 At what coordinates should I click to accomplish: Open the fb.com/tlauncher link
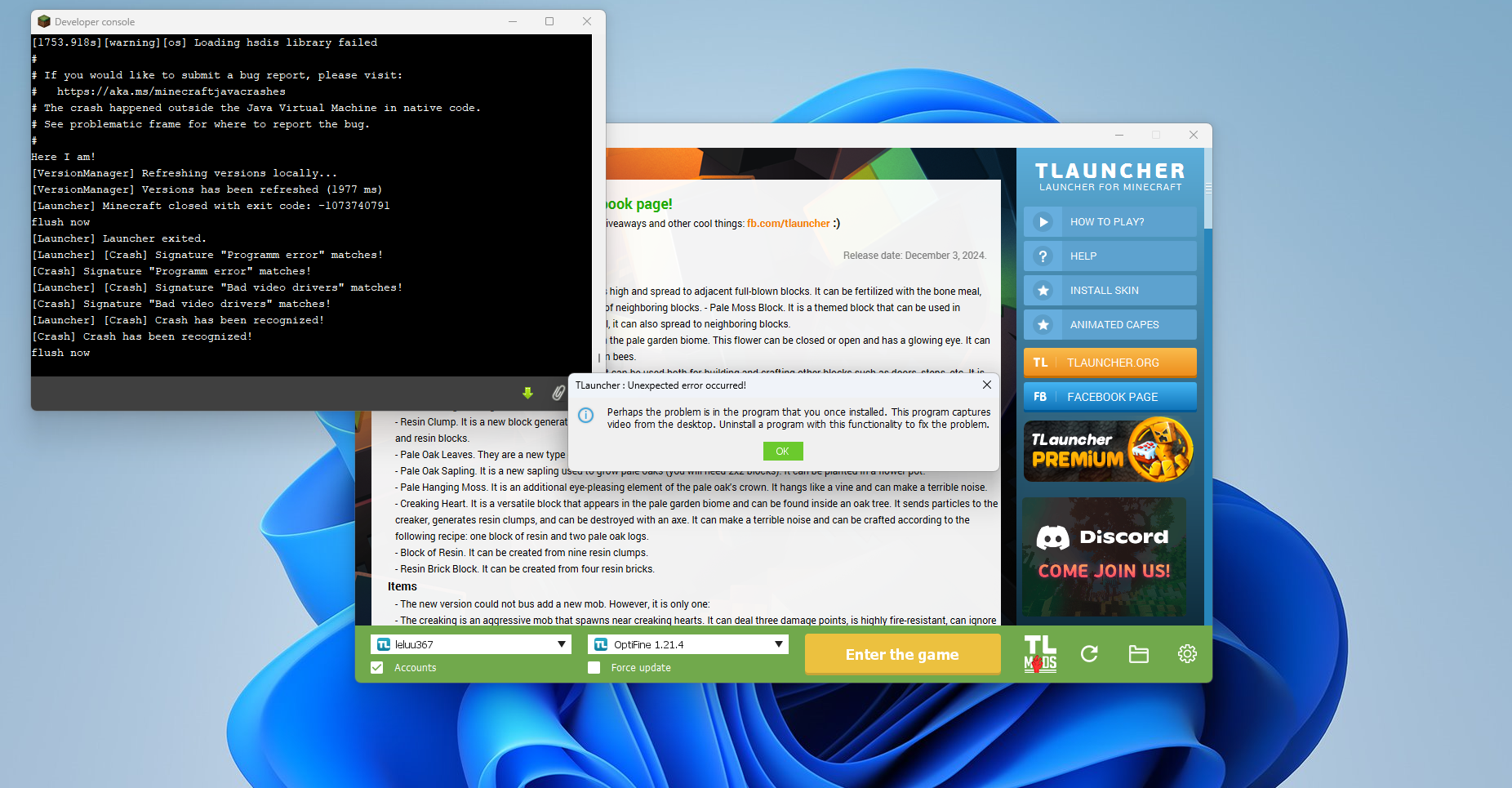tap(788, 224)
